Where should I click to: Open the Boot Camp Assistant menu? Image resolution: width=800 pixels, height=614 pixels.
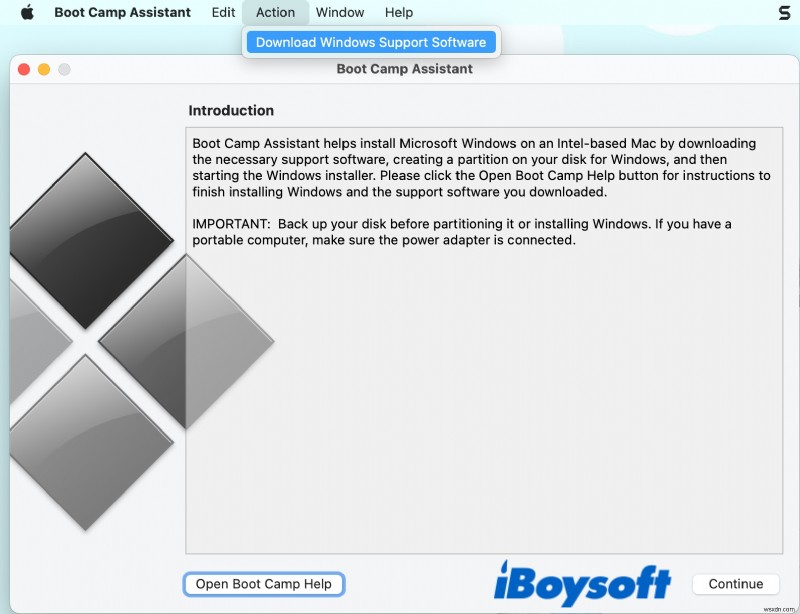coord(122,12)
